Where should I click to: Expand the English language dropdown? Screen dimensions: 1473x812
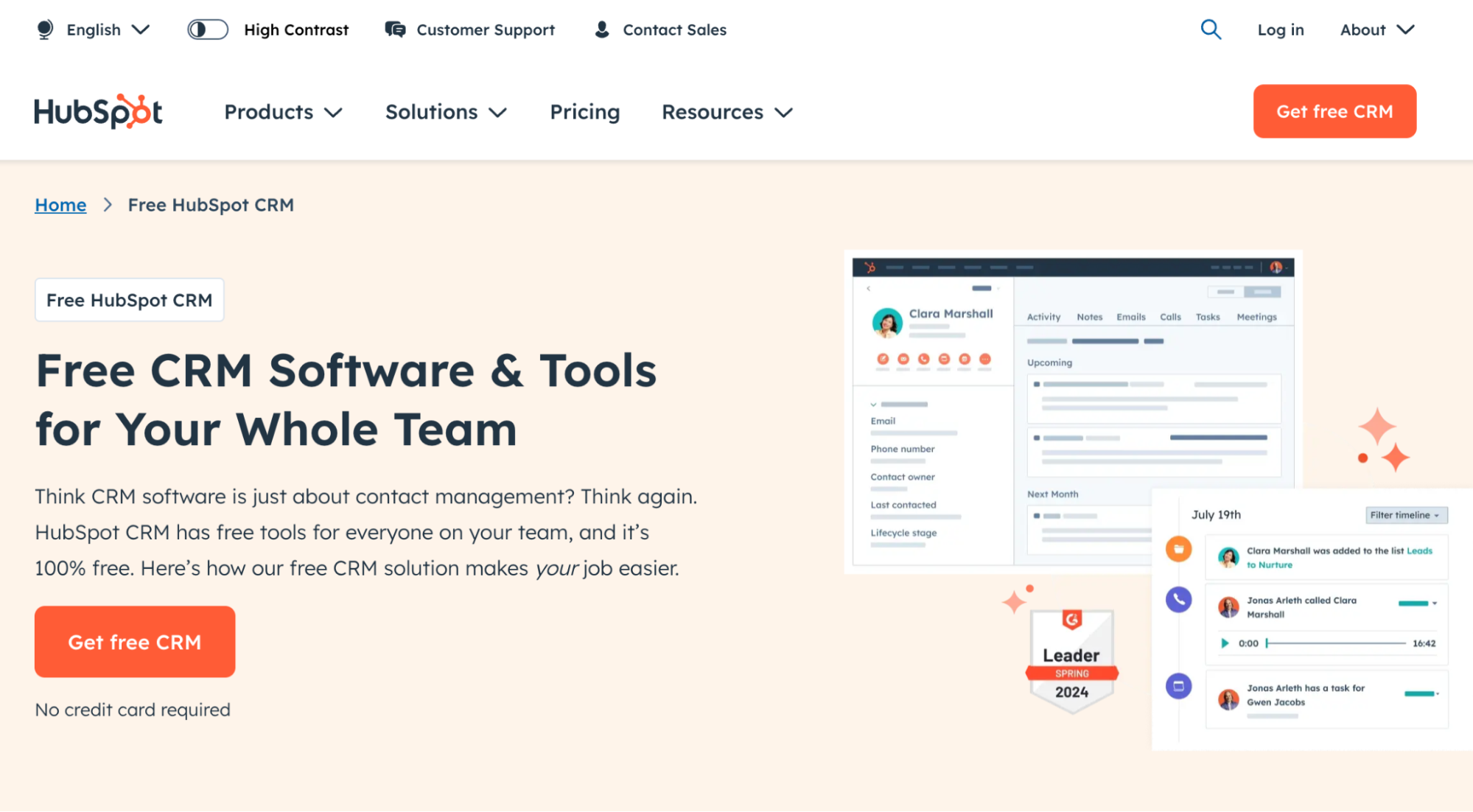coord(108,29)
